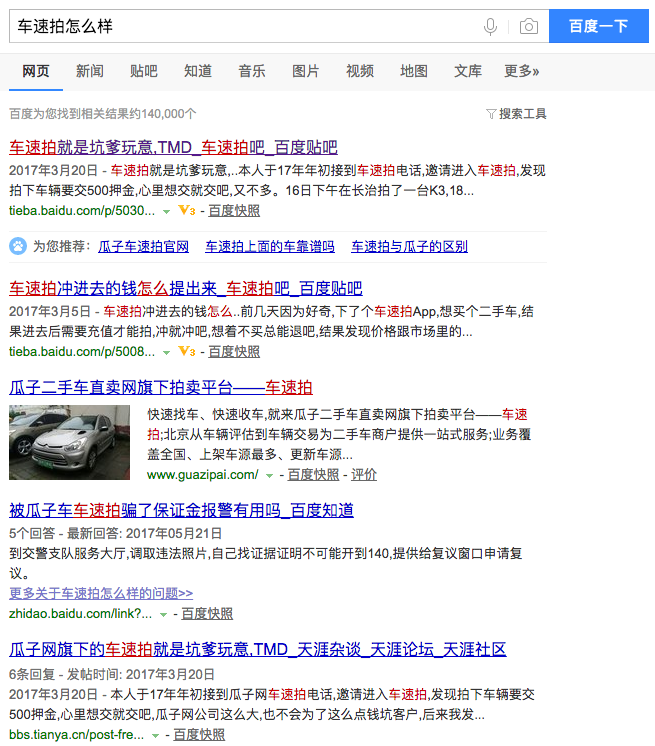Viewport: 655px width, 746px height.
Task: Open 百度快照 for tieba.baidu.com/p/5030 result
Action: pyautogui.click(x=234, y=211)
